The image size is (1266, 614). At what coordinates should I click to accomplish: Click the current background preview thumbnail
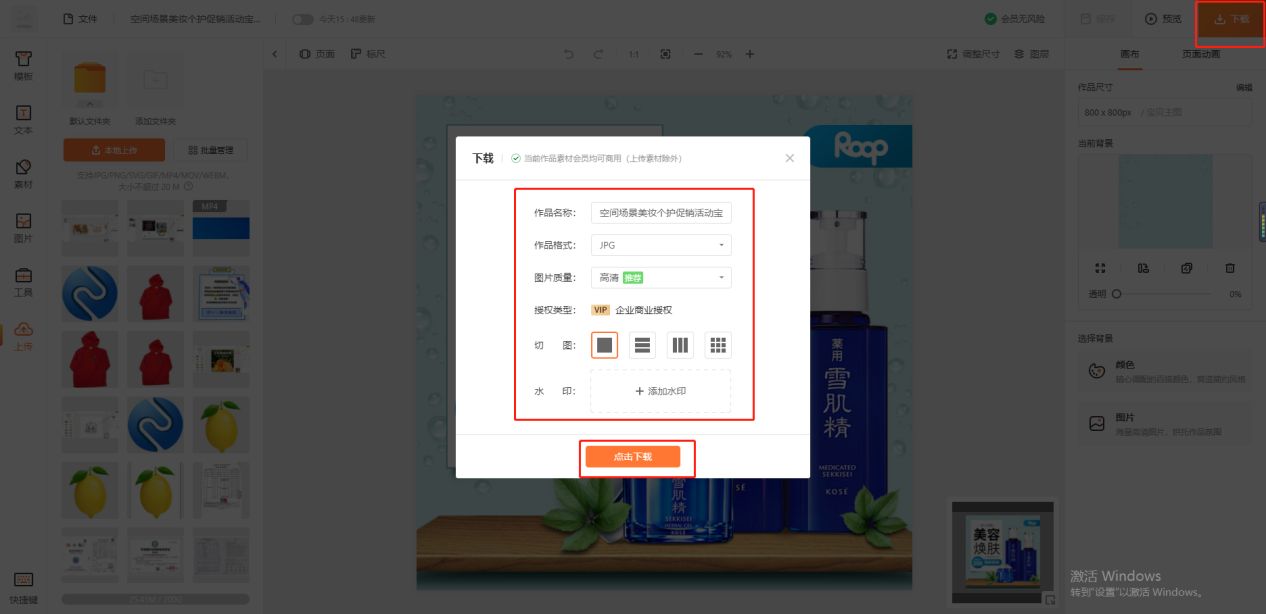[x=1165, y=201]
